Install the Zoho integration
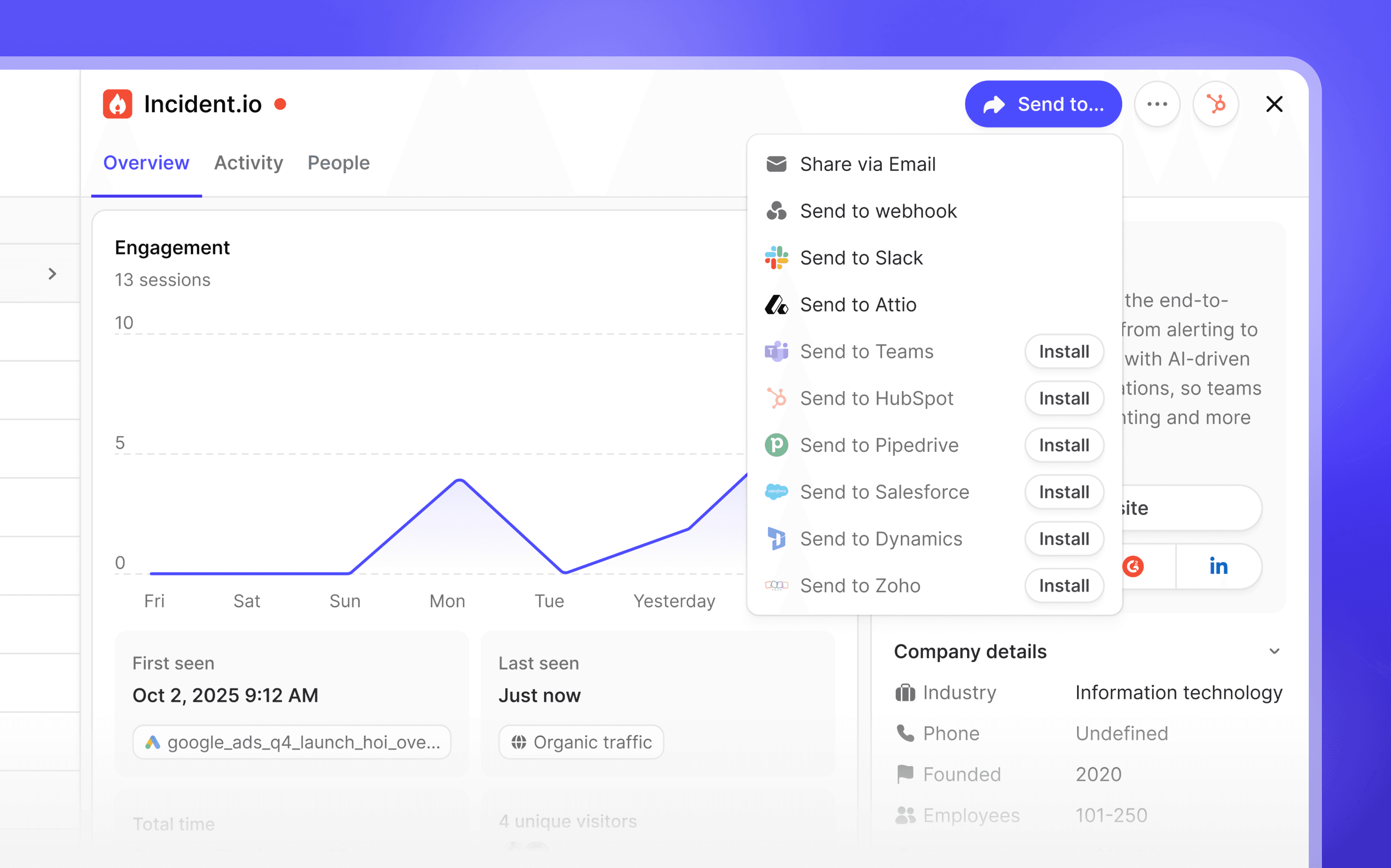The height and width of the screenshot is (868, 1391). click(x=1063, y=586)
